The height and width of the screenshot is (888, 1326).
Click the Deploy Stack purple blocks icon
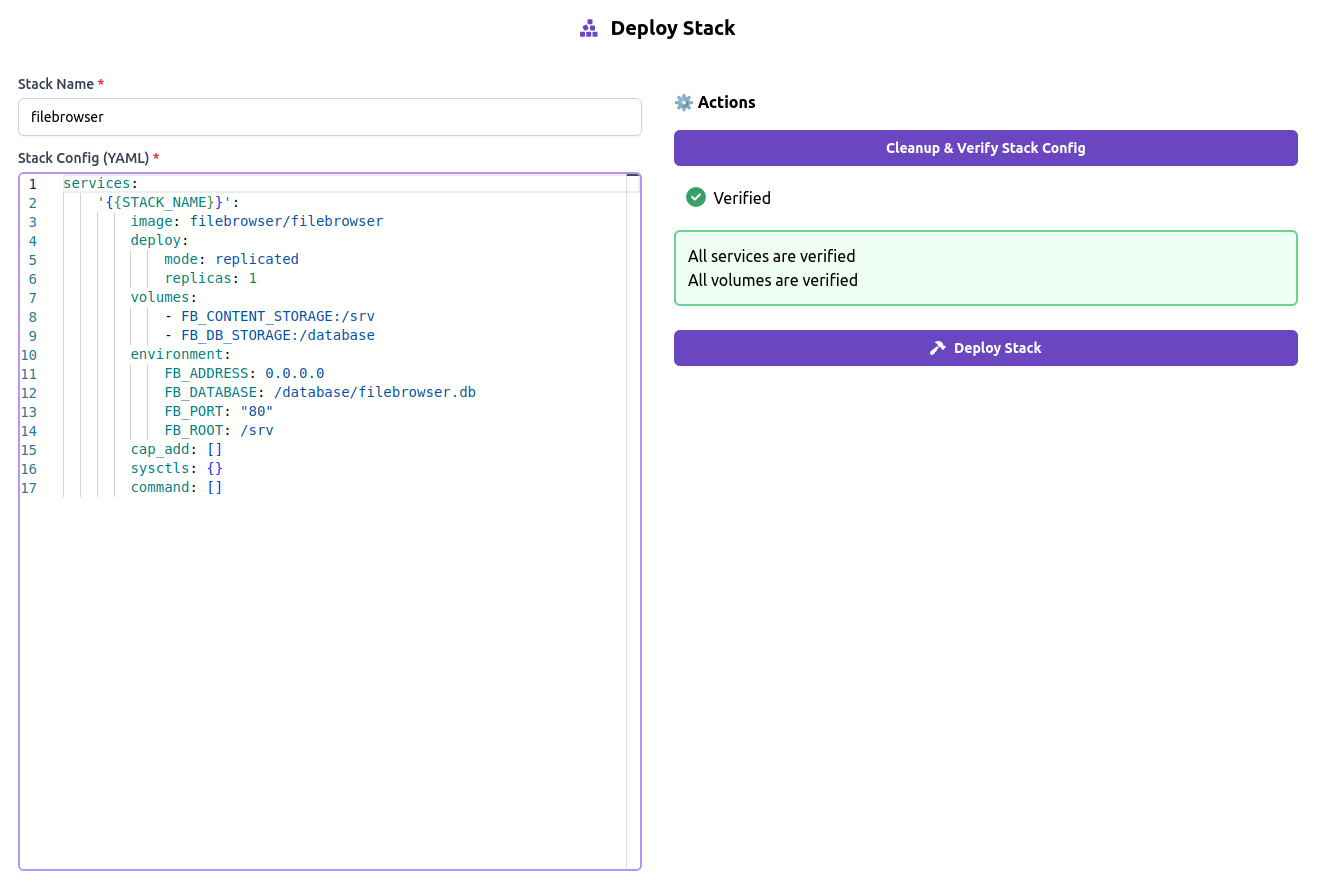(589, 29)
